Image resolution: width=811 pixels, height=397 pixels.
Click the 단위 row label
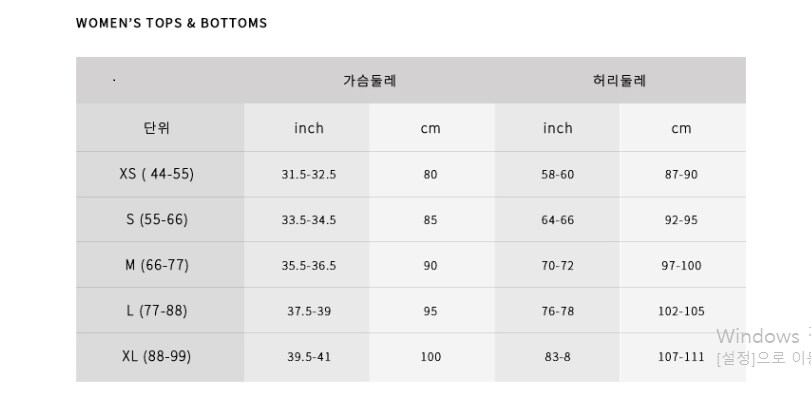pyautogui.click(x=157, y=128)
